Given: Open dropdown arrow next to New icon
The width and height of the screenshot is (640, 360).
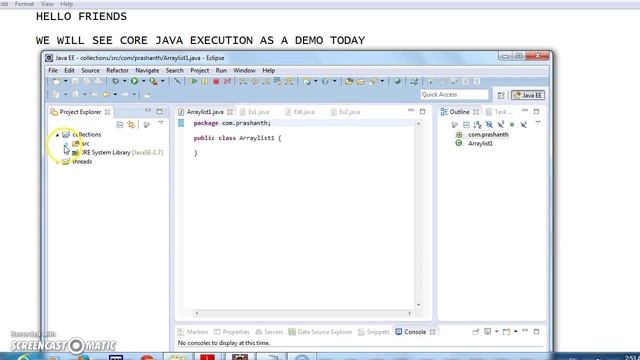Looking at the screenshot, I should pyautogui.click(x=65, y=81).
